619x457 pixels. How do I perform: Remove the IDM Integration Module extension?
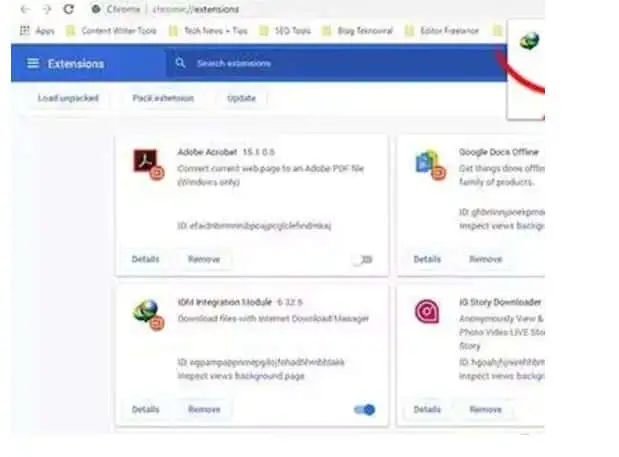click(x=204, y=409)
